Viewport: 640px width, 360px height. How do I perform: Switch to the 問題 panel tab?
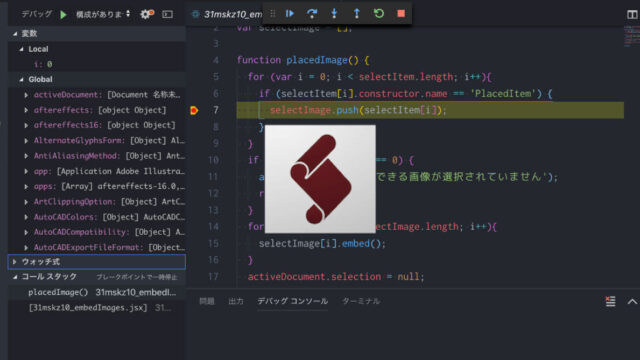[x=207, y=301]
